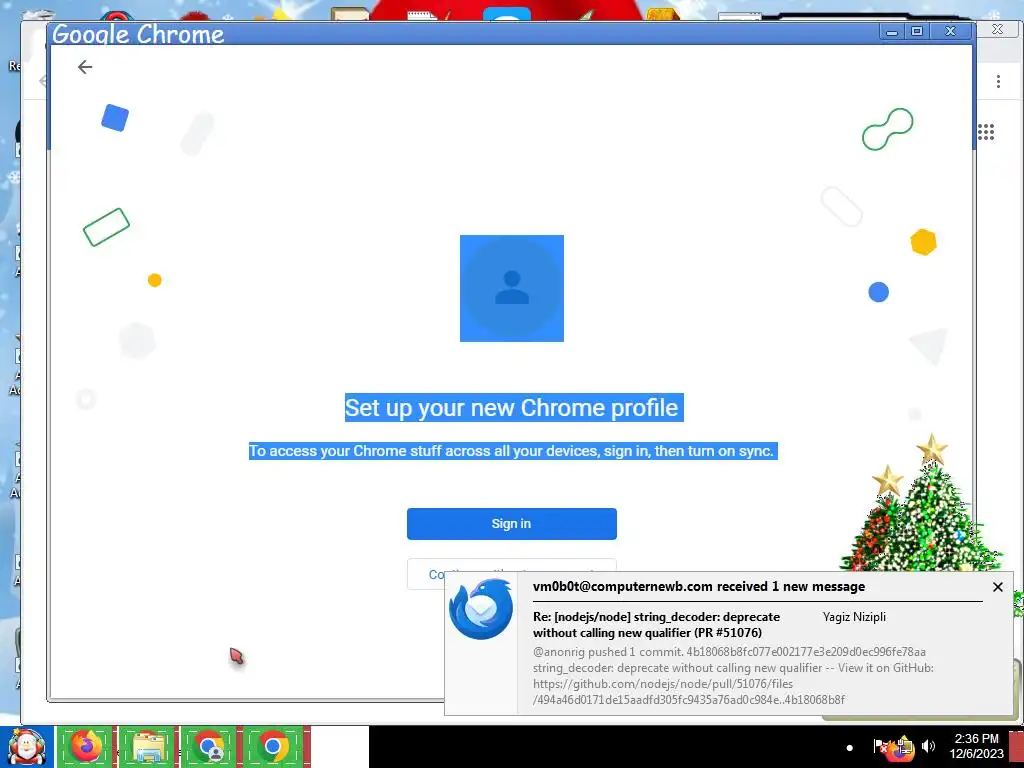
Task: Click the blue Sign in button
Action: click(x=511, y=524)
